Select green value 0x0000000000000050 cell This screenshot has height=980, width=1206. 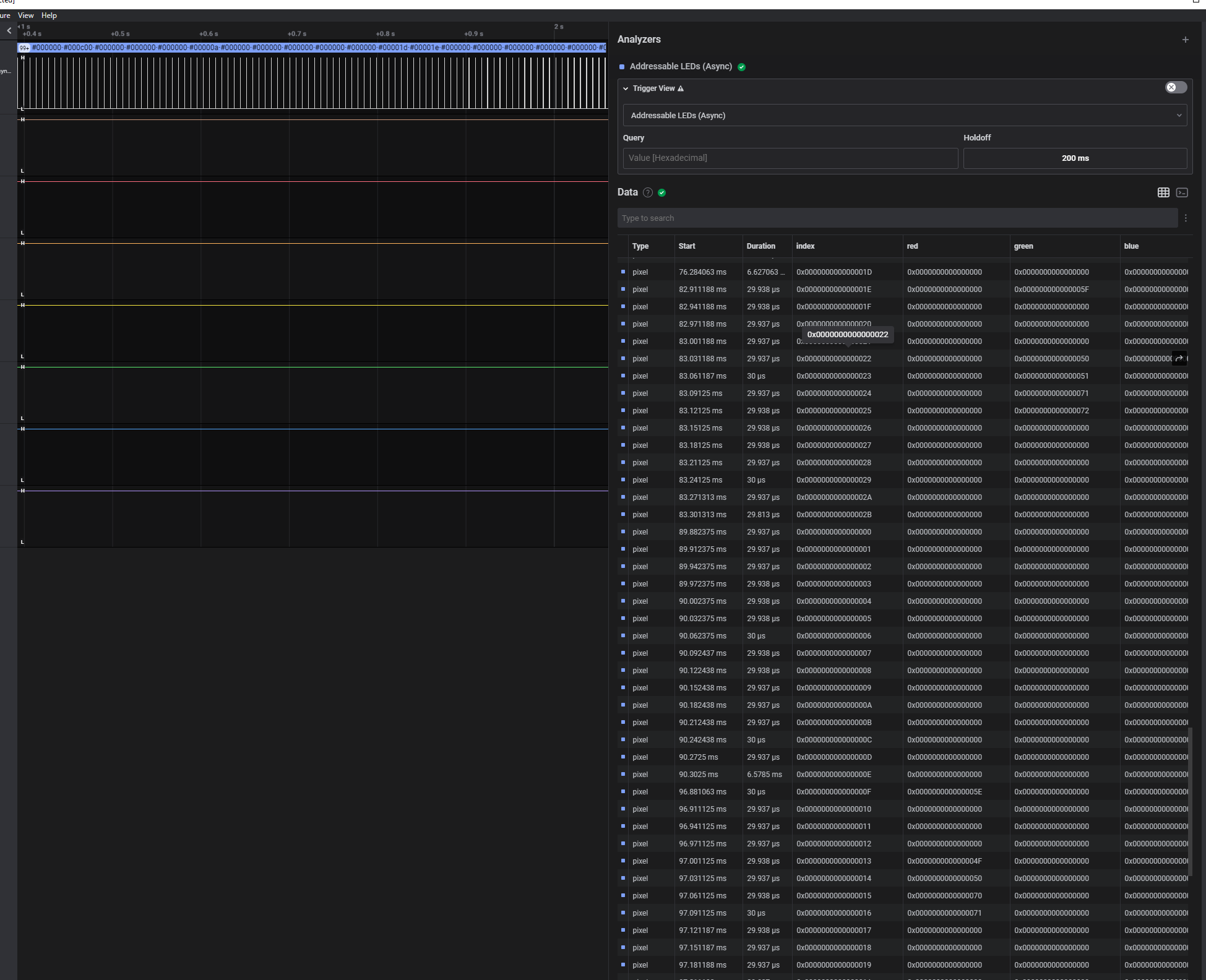(x=1051, y=359)
